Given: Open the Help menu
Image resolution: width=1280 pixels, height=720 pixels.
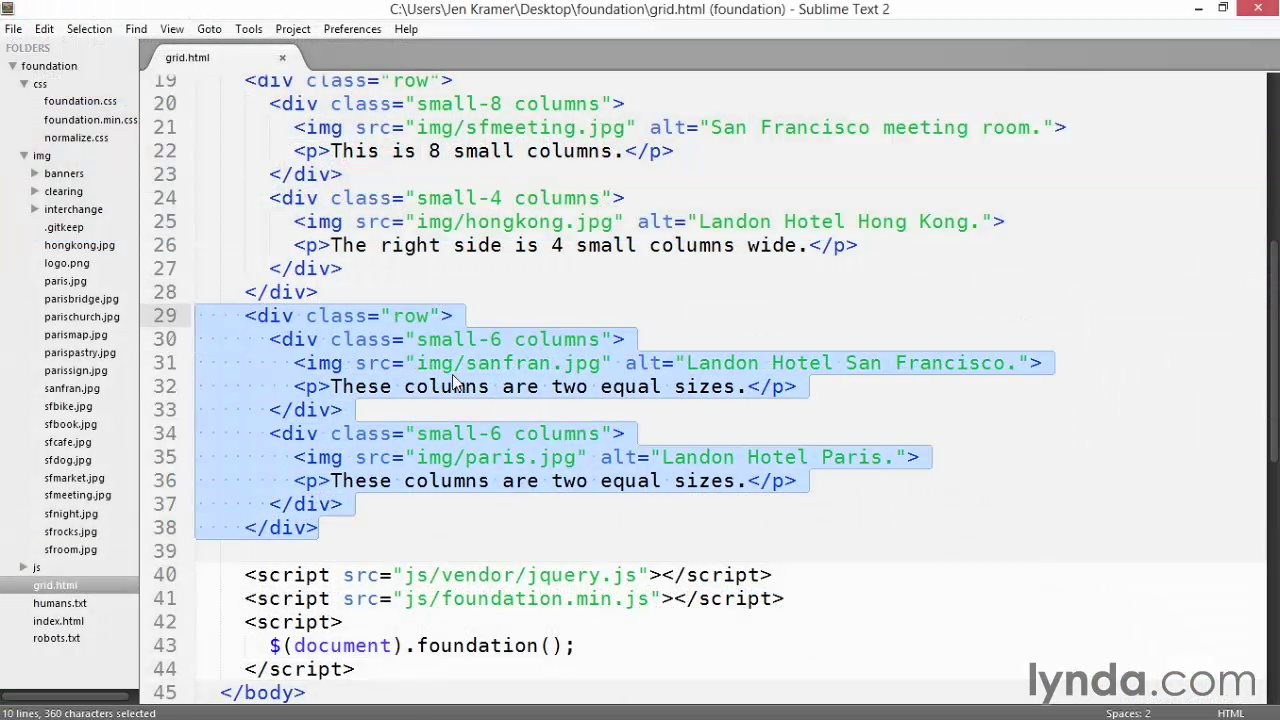Looking at the screenshot, I should click(x=406, y=29).
